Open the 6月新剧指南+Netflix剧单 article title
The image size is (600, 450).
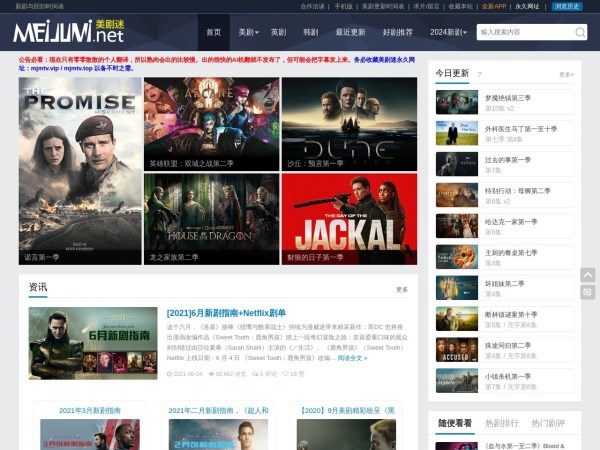pyautogui.click(x=226, y=313)
